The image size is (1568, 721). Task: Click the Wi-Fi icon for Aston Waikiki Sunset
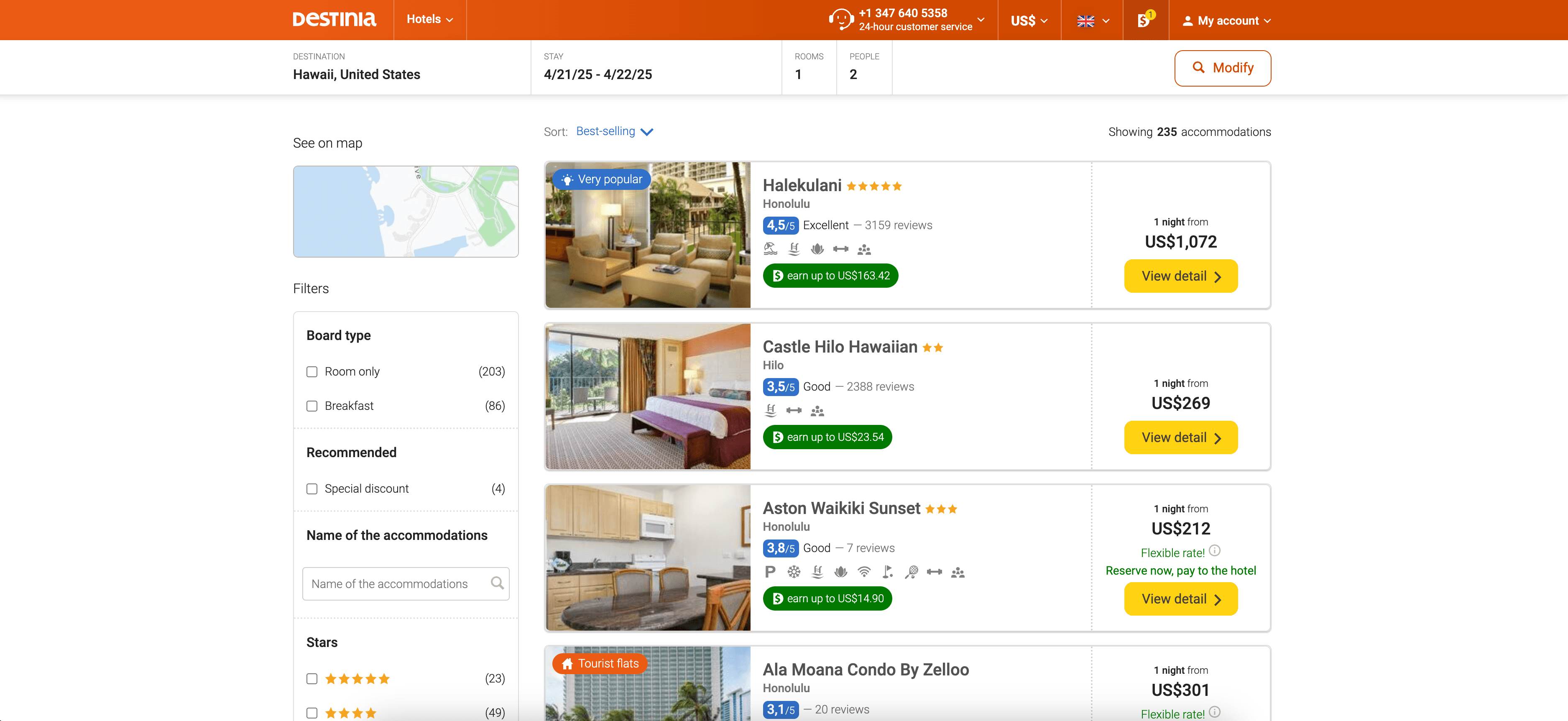(x=864, y=572)
